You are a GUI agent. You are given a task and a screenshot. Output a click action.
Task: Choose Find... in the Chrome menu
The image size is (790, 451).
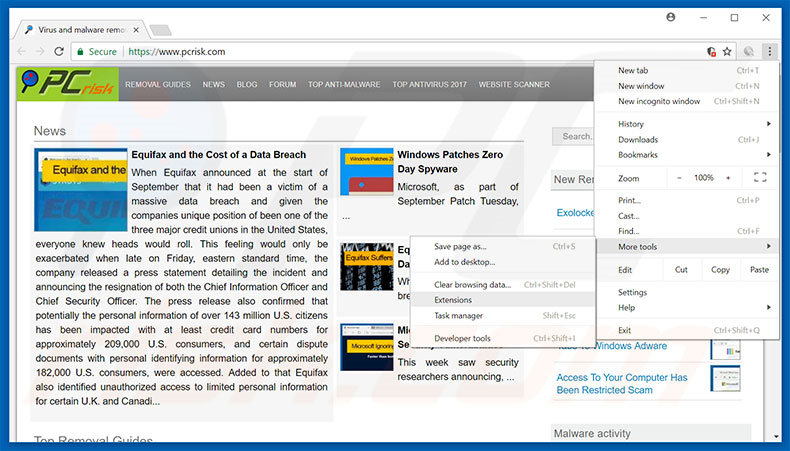click(687, 231)
